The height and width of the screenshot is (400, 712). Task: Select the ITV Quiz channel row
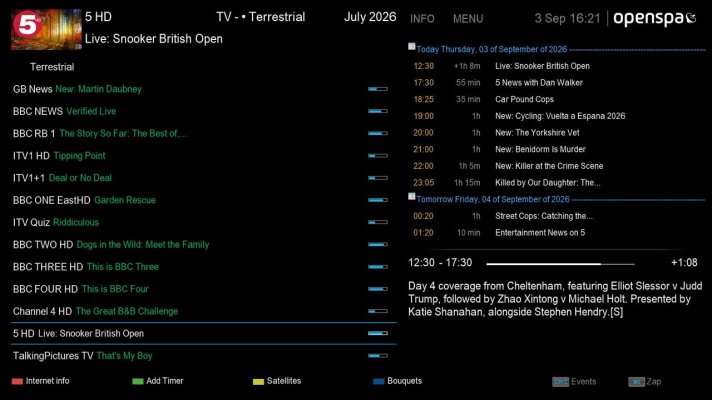pos(203,222)
